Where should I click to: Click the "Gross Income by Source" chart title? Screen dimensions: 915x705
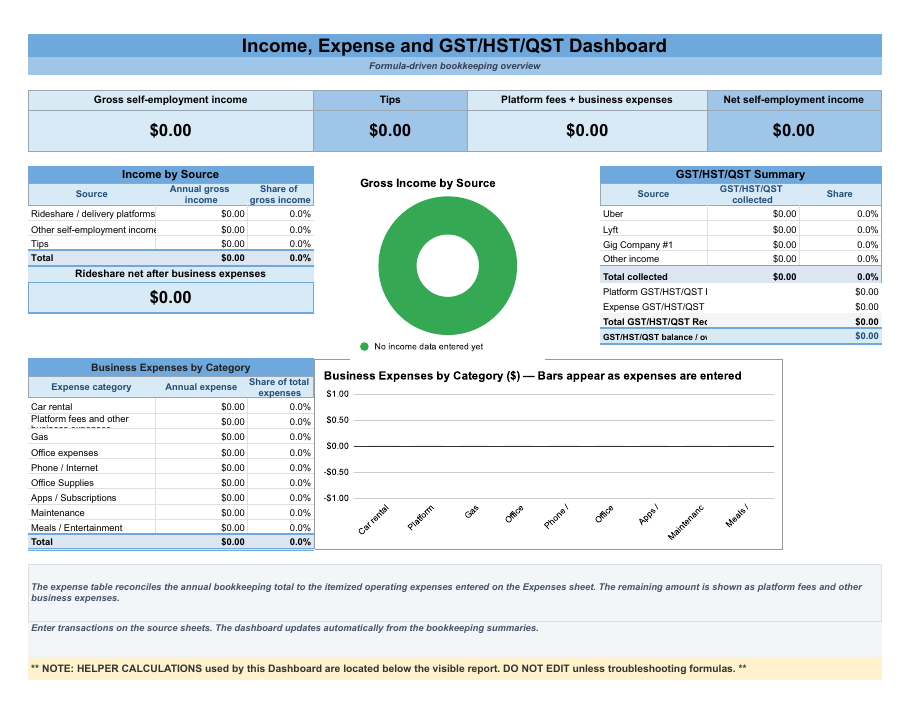pos(428,183)
